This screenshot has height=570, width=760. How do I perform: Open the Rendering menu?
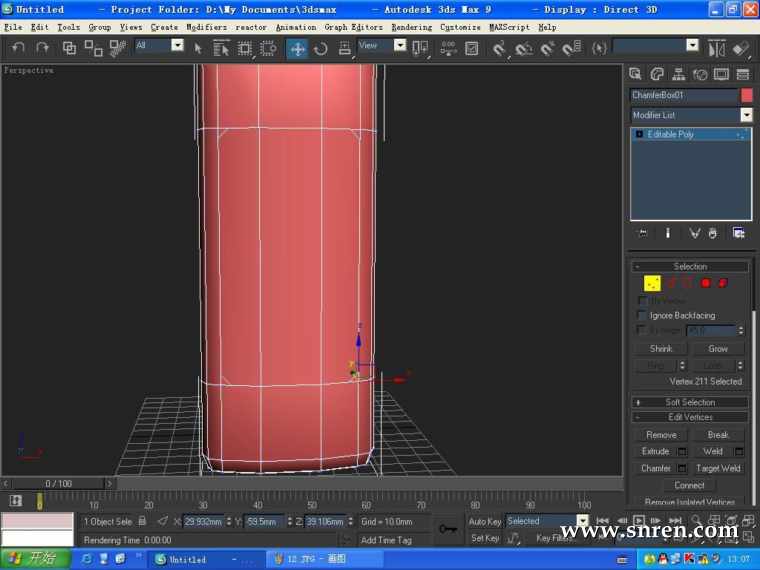coord(411,27)
